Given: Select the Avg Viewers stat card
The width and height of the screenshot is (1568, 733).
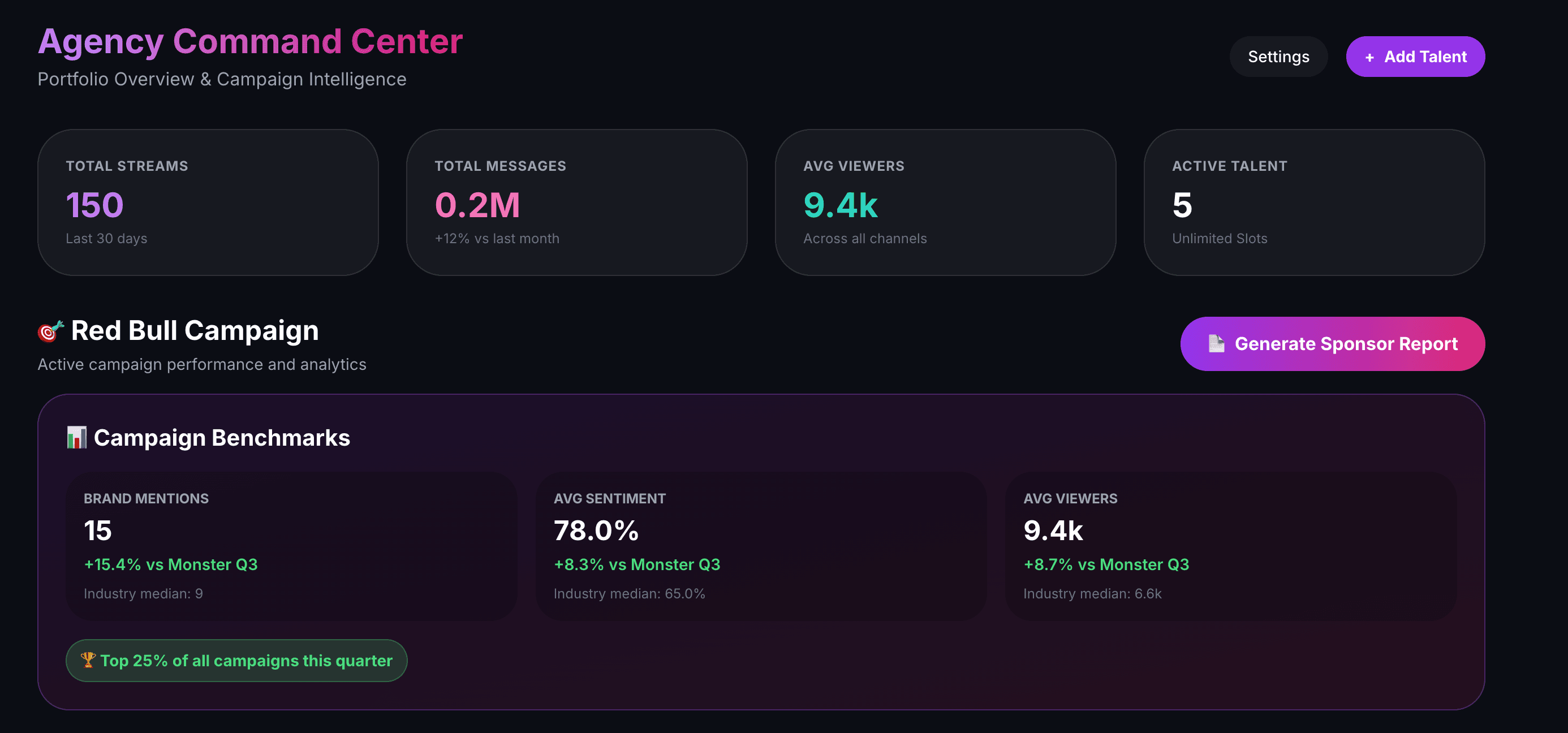Looking at the screenshot, I should pyautogui.click(x=946, y=202).
